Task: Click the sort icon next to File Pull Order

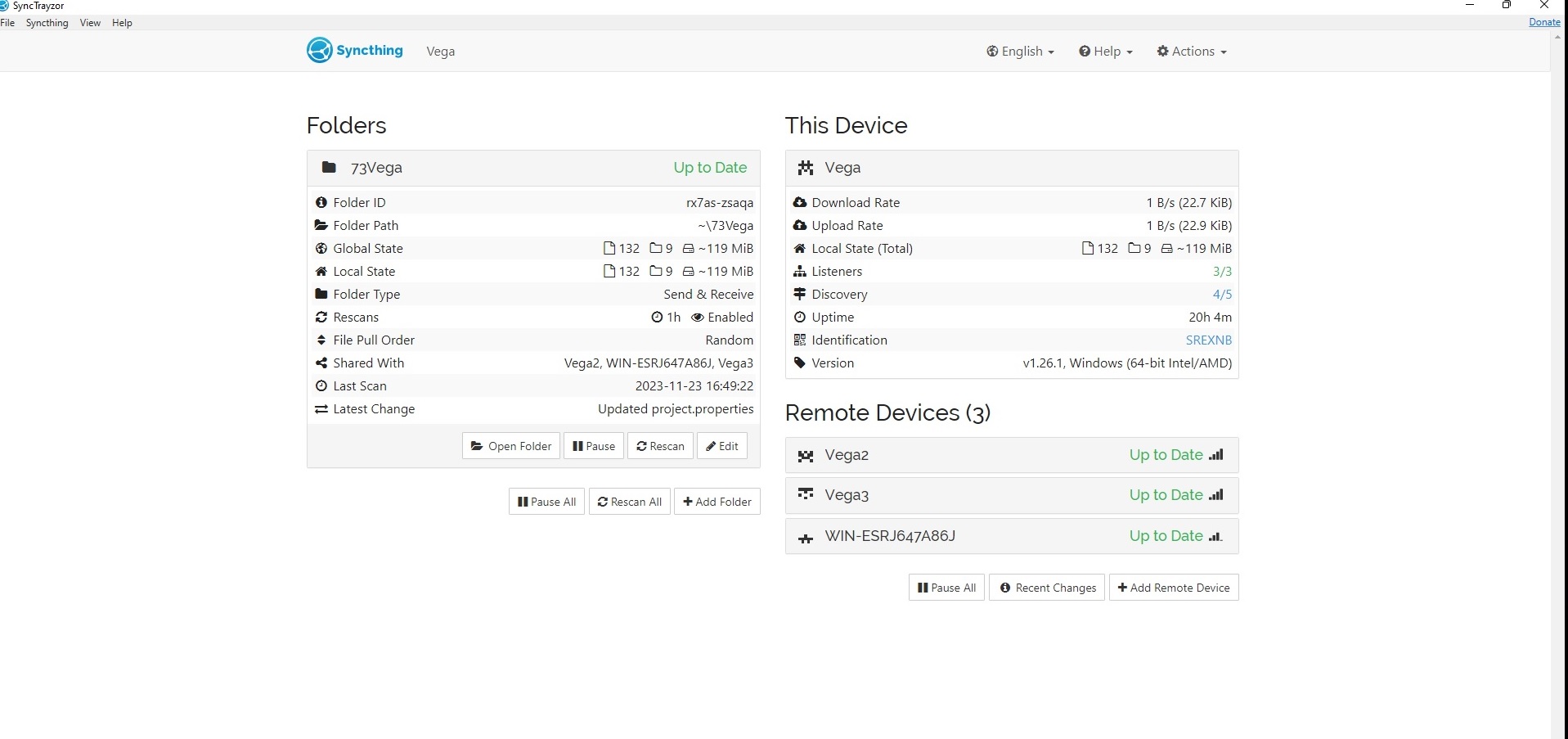Action: coord(321,340)
